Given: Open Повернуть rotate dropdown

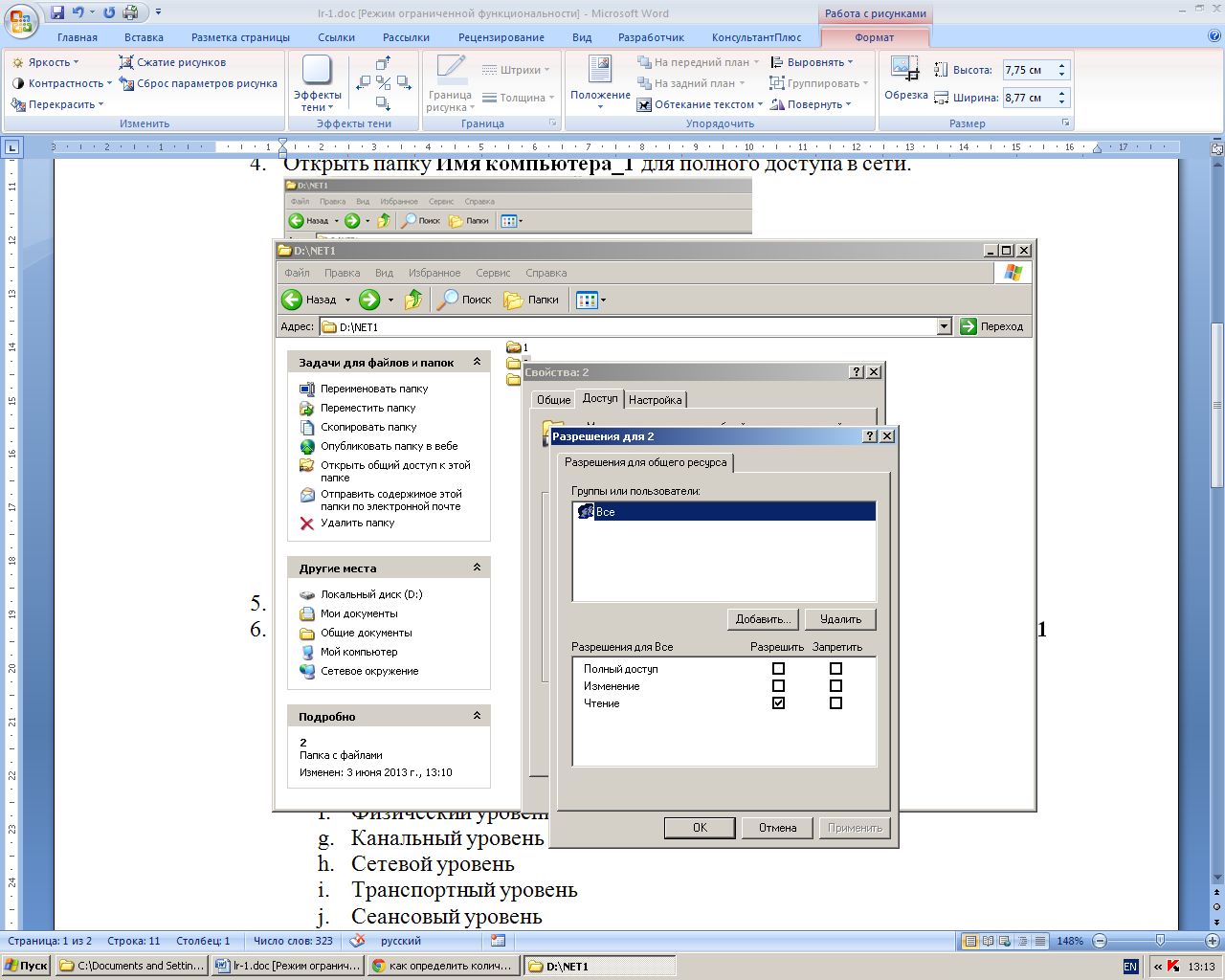Looking at the screenshot, I should coord(811,104).
